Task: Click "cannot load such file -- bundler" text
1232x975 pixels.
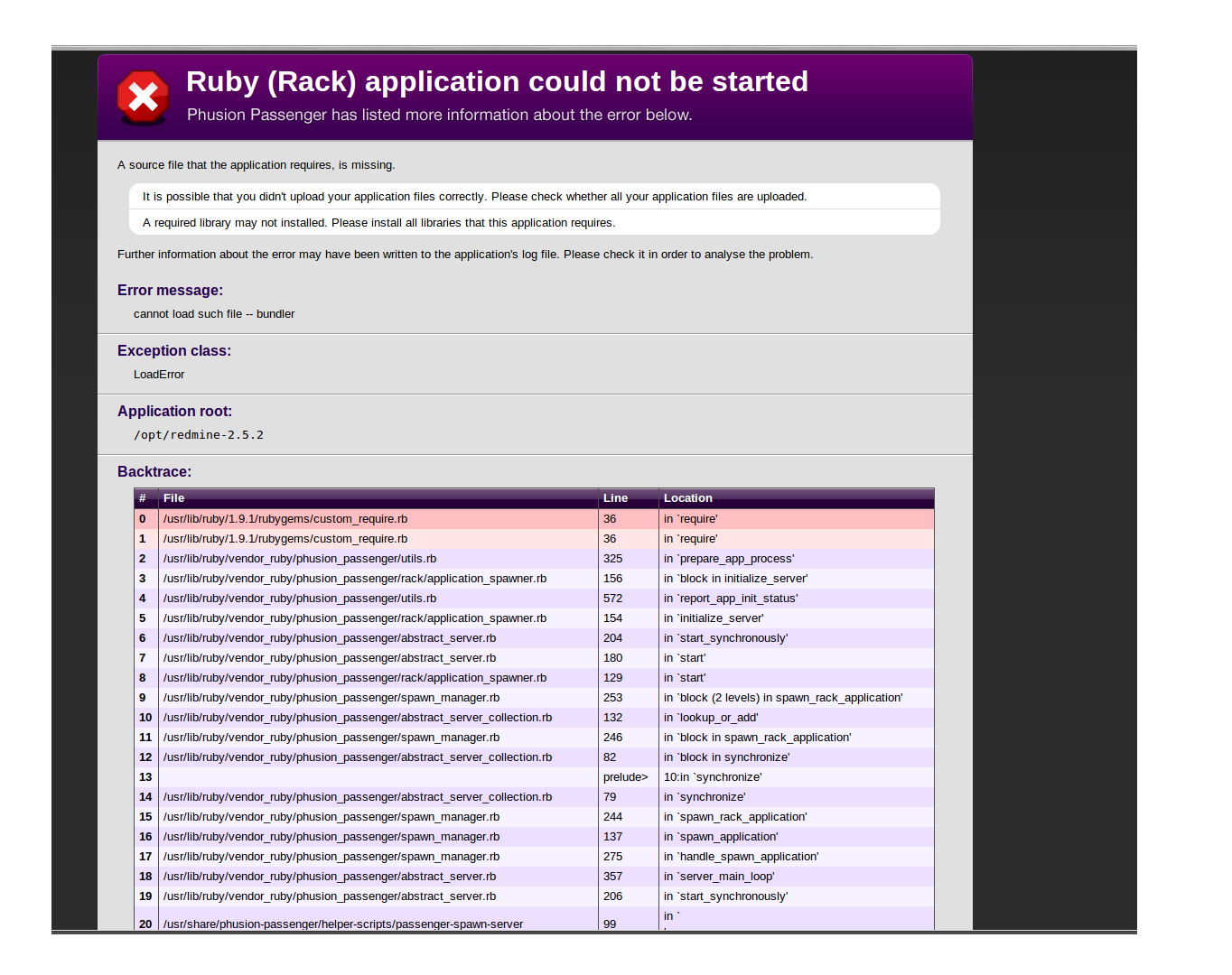Action: click(214, 314)
